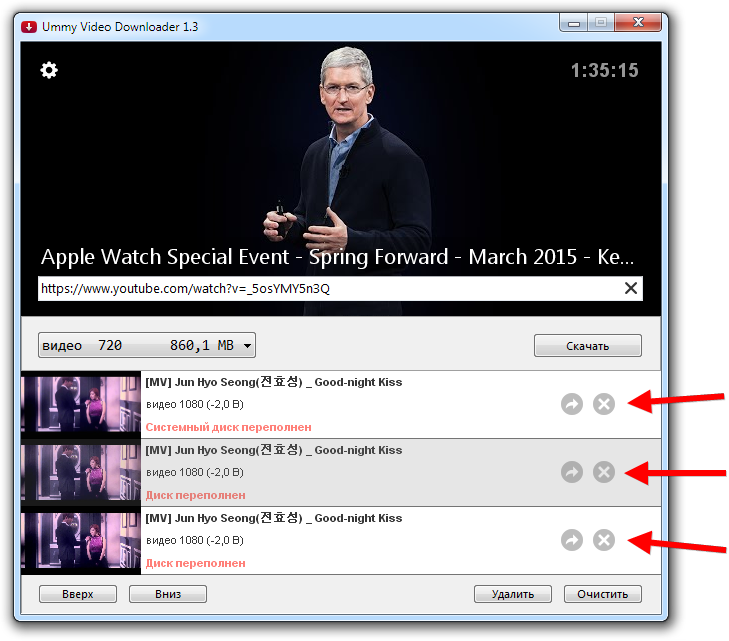Click 'видео 1080 (-2,0 B)' in first row
Image resolution: width=729 pixels, height=641 pixels.
[195, 404]
